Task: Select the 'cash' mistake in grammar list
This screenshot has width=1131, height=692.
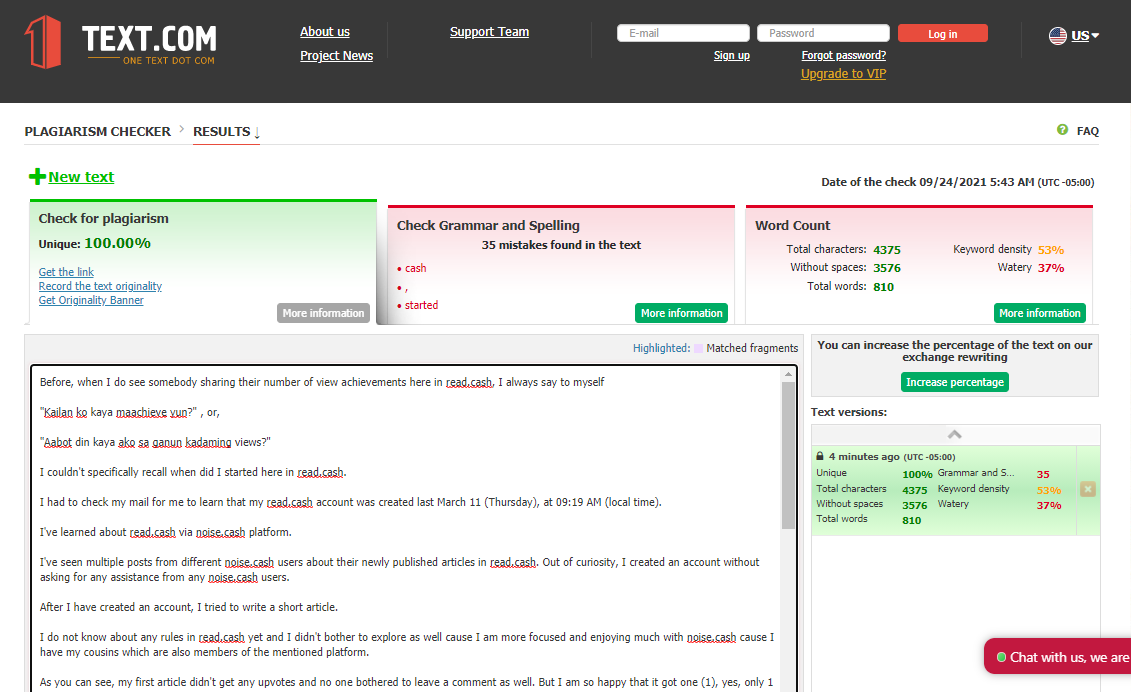Action: [415, 268]
